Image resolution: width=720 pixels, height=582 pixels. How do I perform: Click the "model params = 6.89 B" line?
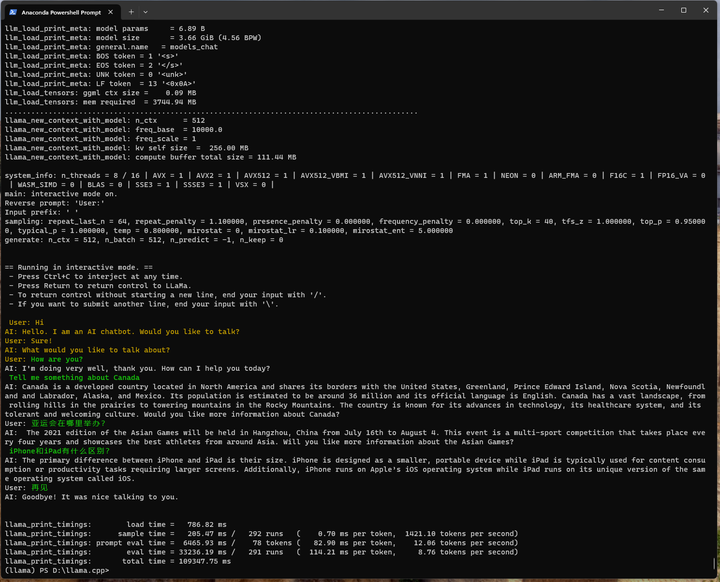click(105, 28)
